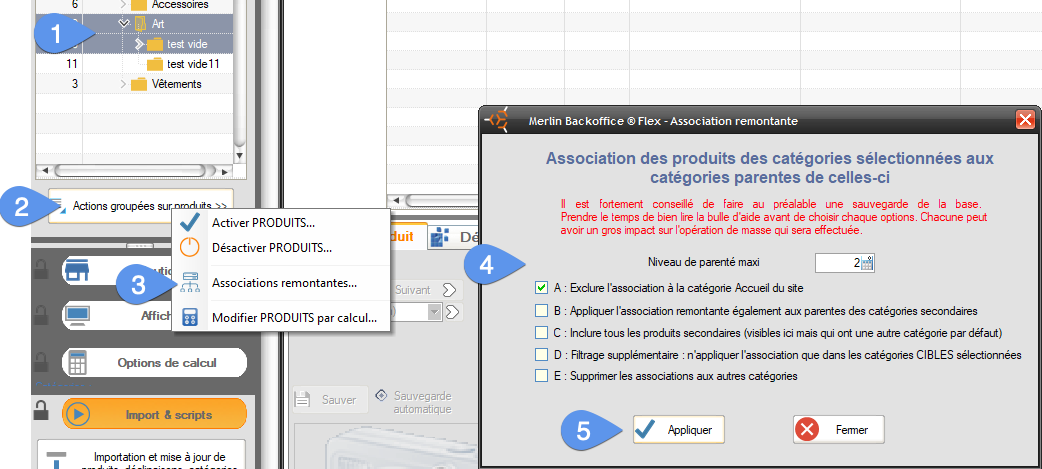Click the calculator spinner icon in Niveau field
Image resolution: width=1042 pixels, height=469 pixels.
866,263
